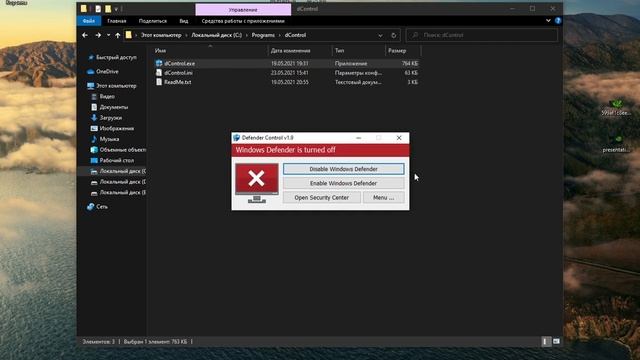Click Локальный диск (C:) breadcrumb
The height and width of the screenshot is (360, 640).
pos(216,35)
